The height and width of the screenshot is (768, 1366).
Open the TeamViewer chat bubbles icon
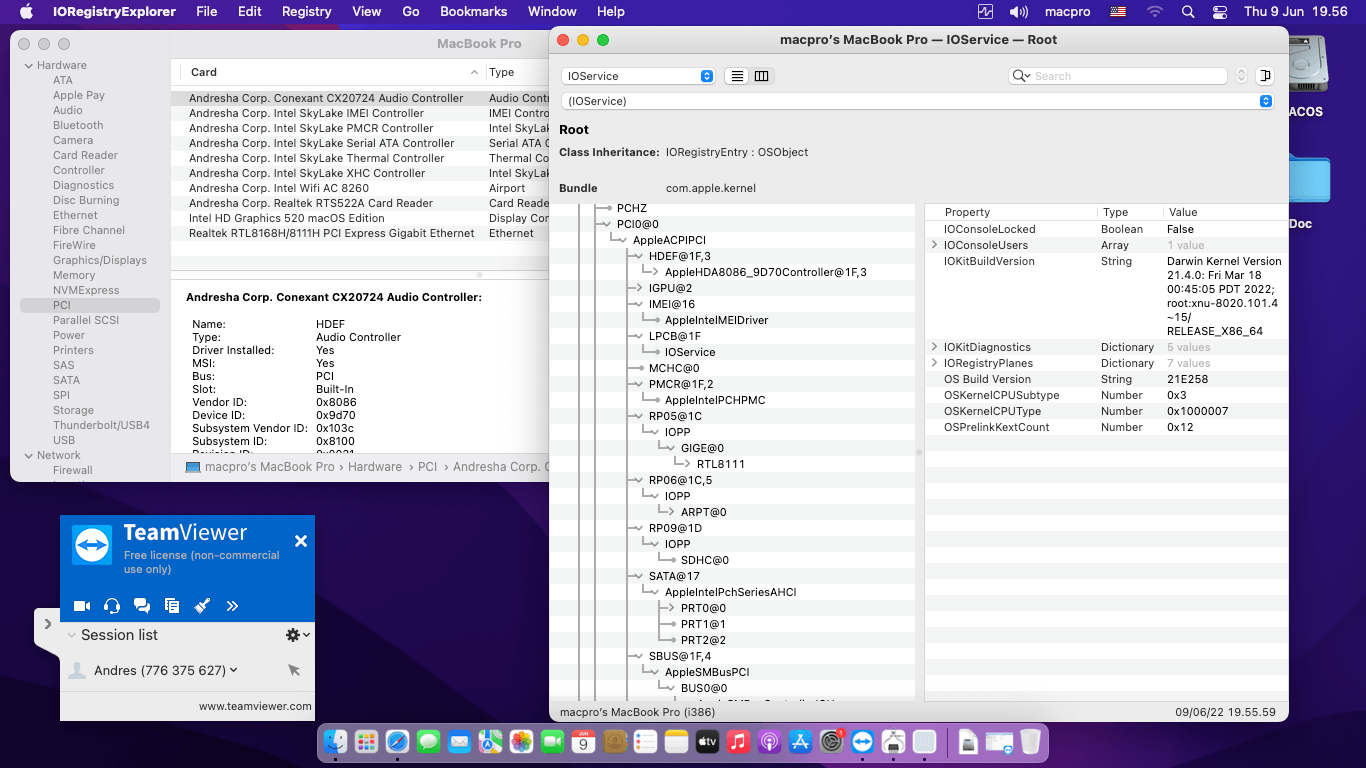coord(142,605)
